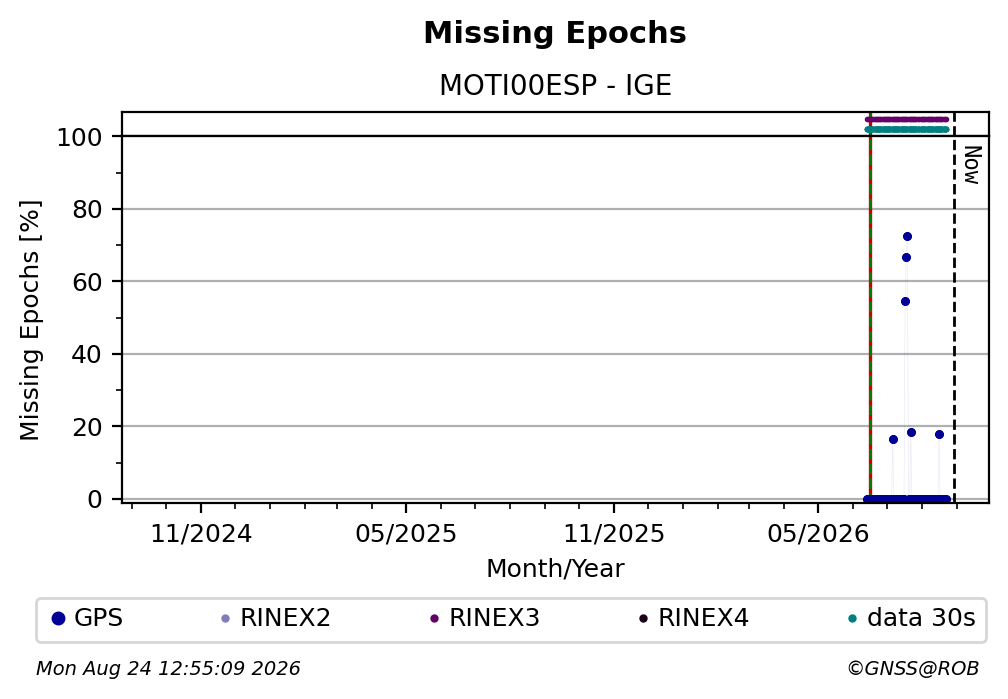Click the data 30s legend label
1008x699 pixels.
[921, 618]
